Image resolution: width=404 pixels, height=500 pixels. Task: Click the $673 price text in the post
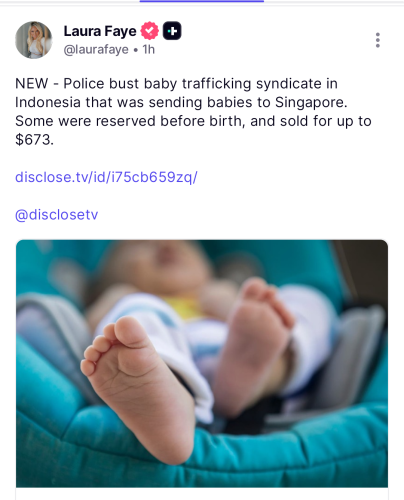34,140
